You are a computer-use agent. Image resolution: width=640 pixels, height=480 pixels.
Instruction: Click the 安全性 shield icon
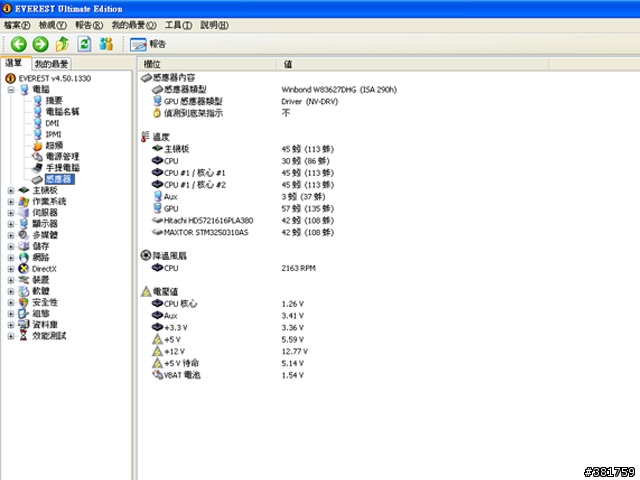coord(24,302)
